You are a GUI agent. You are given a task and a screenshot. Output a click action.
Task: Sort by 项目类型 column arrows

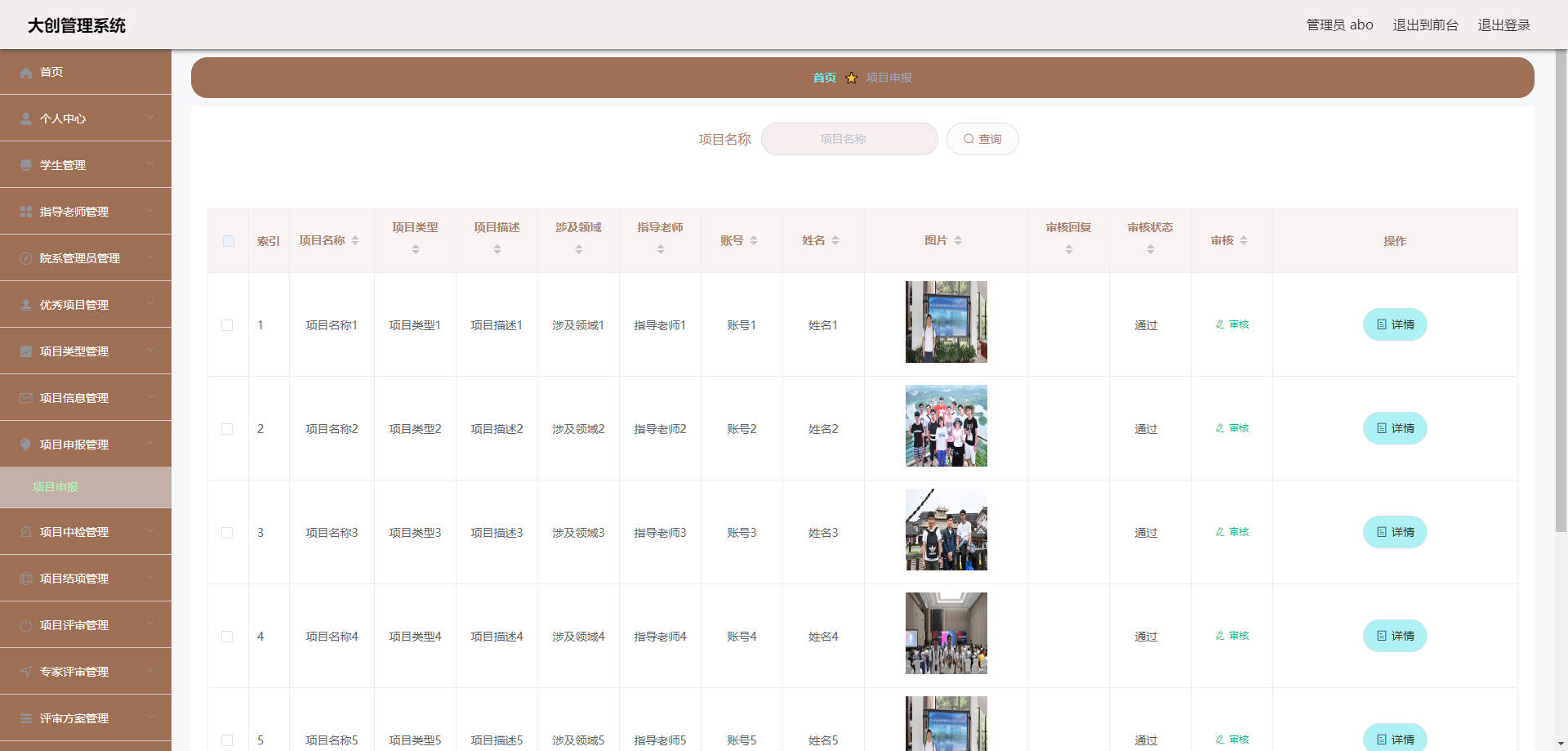(416, 250)
